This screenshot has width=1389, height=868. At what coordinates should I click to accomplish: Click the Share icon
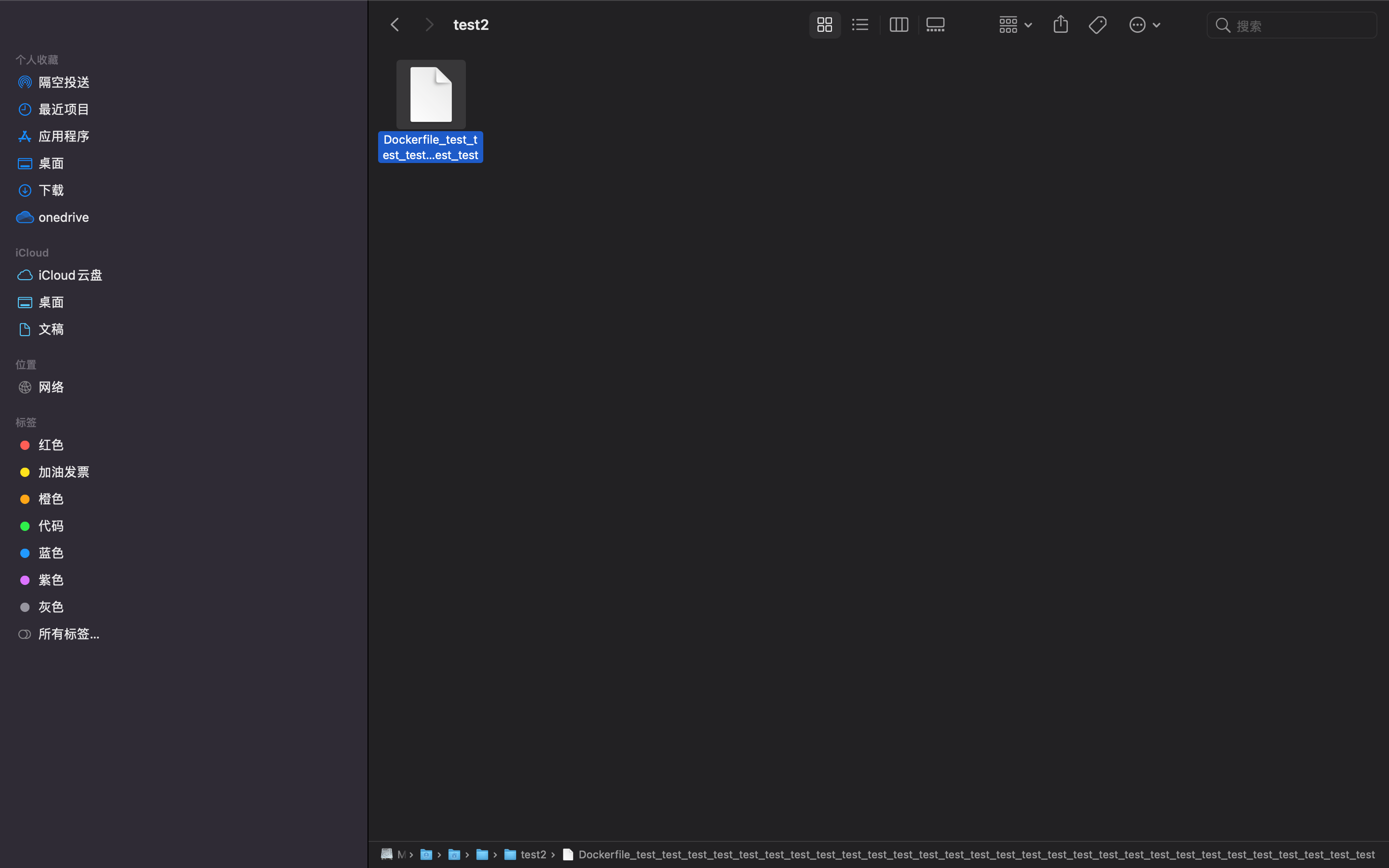point(1060,25)
